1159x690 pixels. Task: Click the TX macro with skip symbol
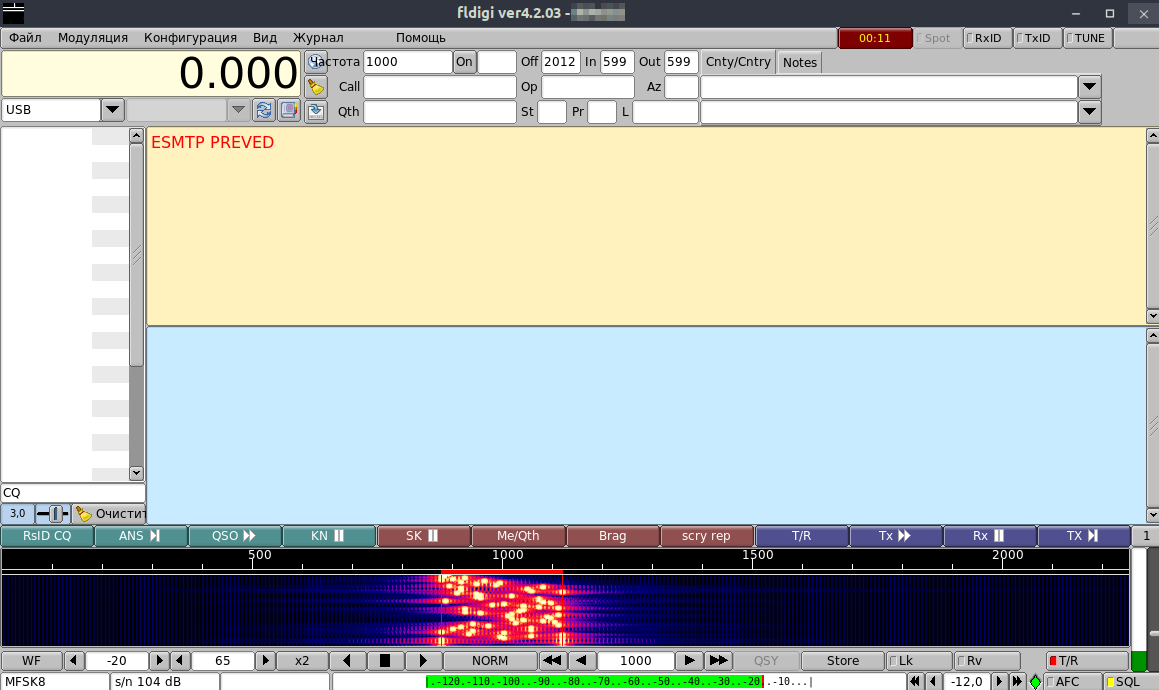point(1084,536)
